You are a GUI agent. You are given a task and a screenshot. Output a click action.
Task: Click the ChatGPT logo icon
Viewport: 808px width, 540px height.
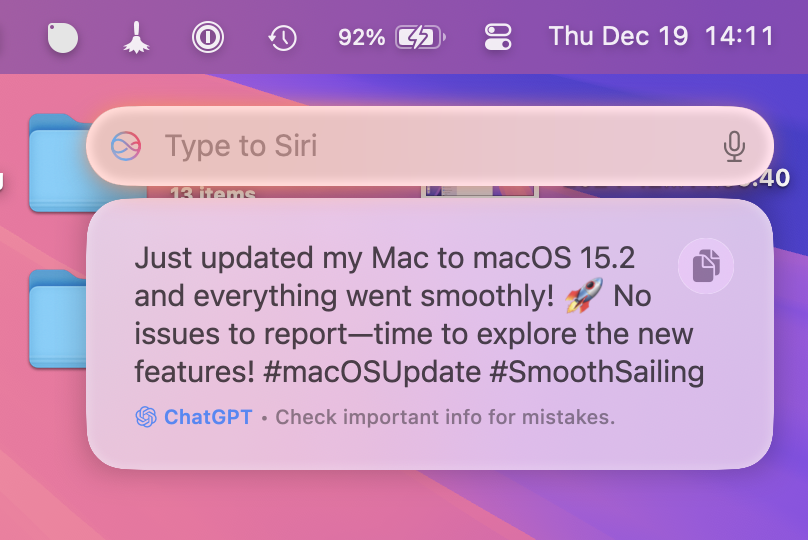(146, 417)
